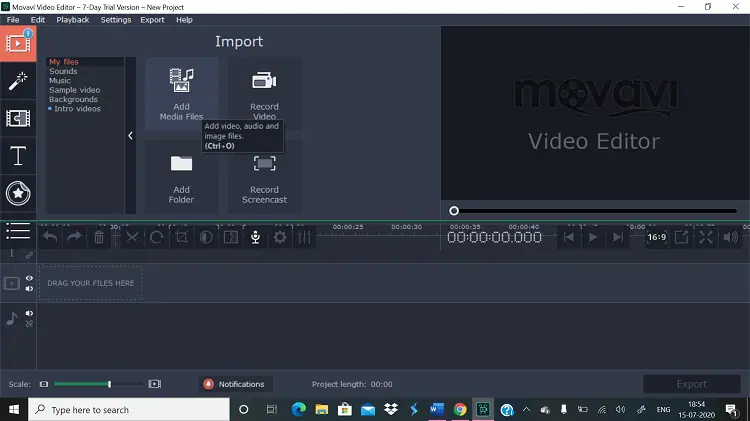The image size is (750, 421).
Task: Click the Crop tool icon
Action: click(x=182, y=237)
